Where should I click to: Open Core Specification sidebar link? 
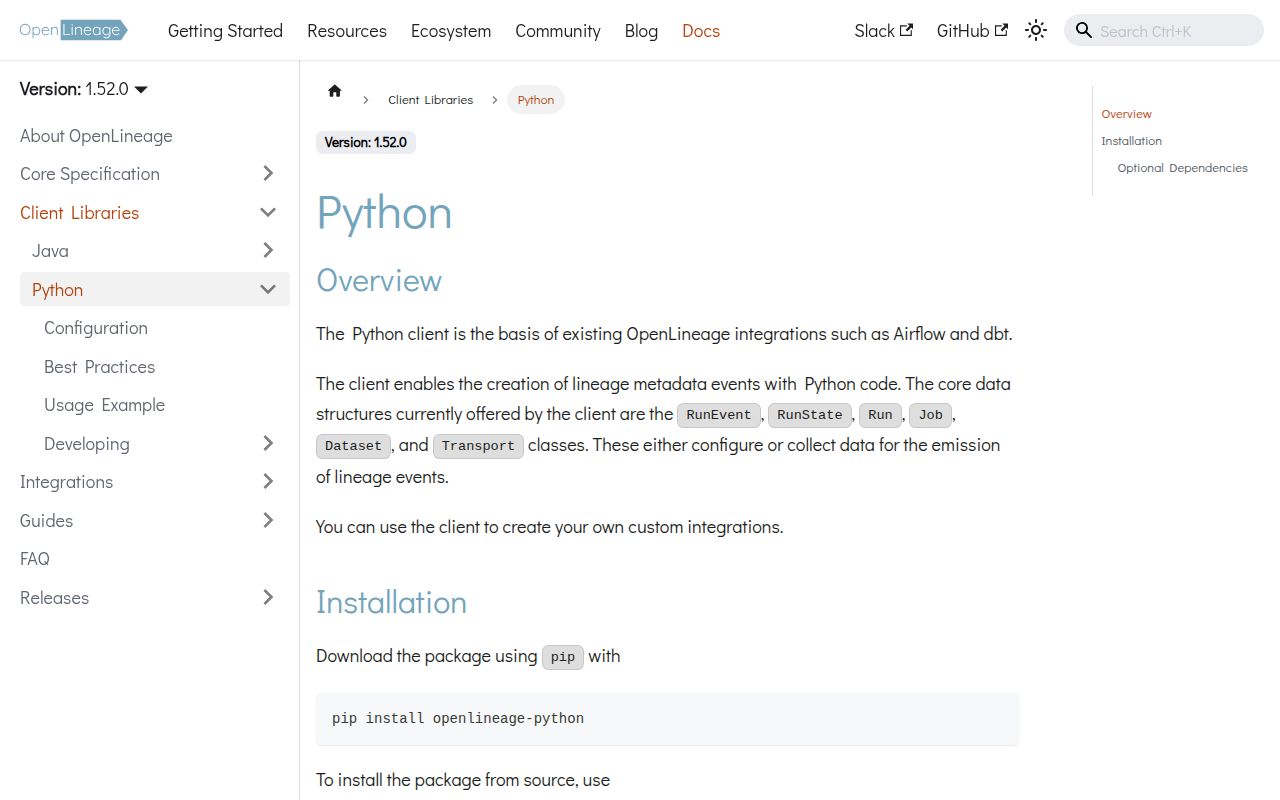point(90,174)
